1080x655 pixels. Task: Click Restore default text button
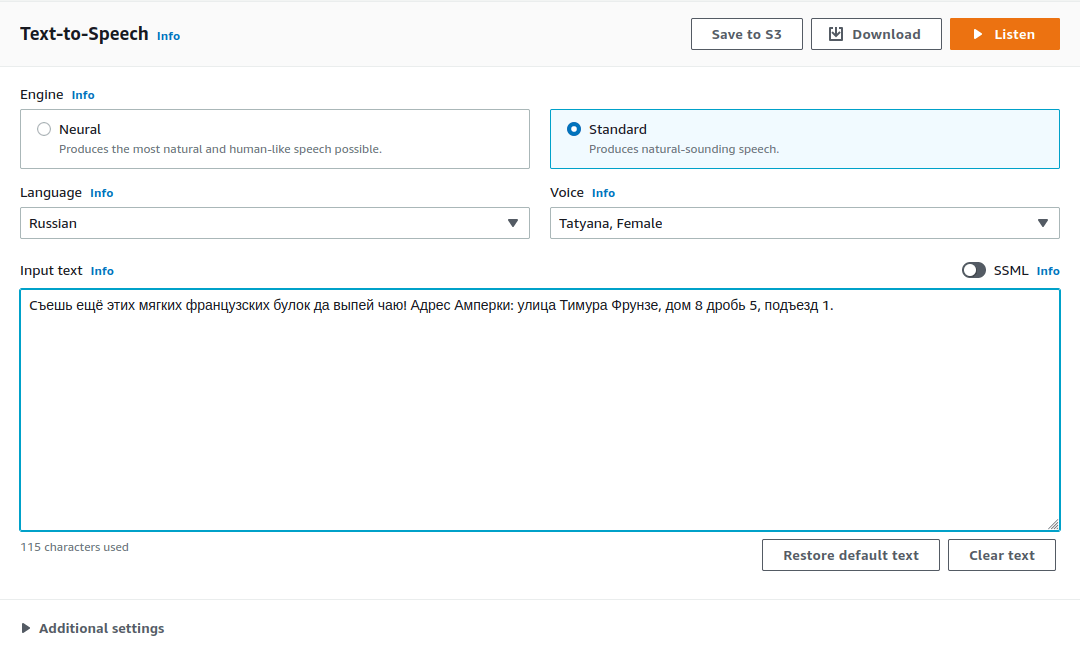(850, 555)
